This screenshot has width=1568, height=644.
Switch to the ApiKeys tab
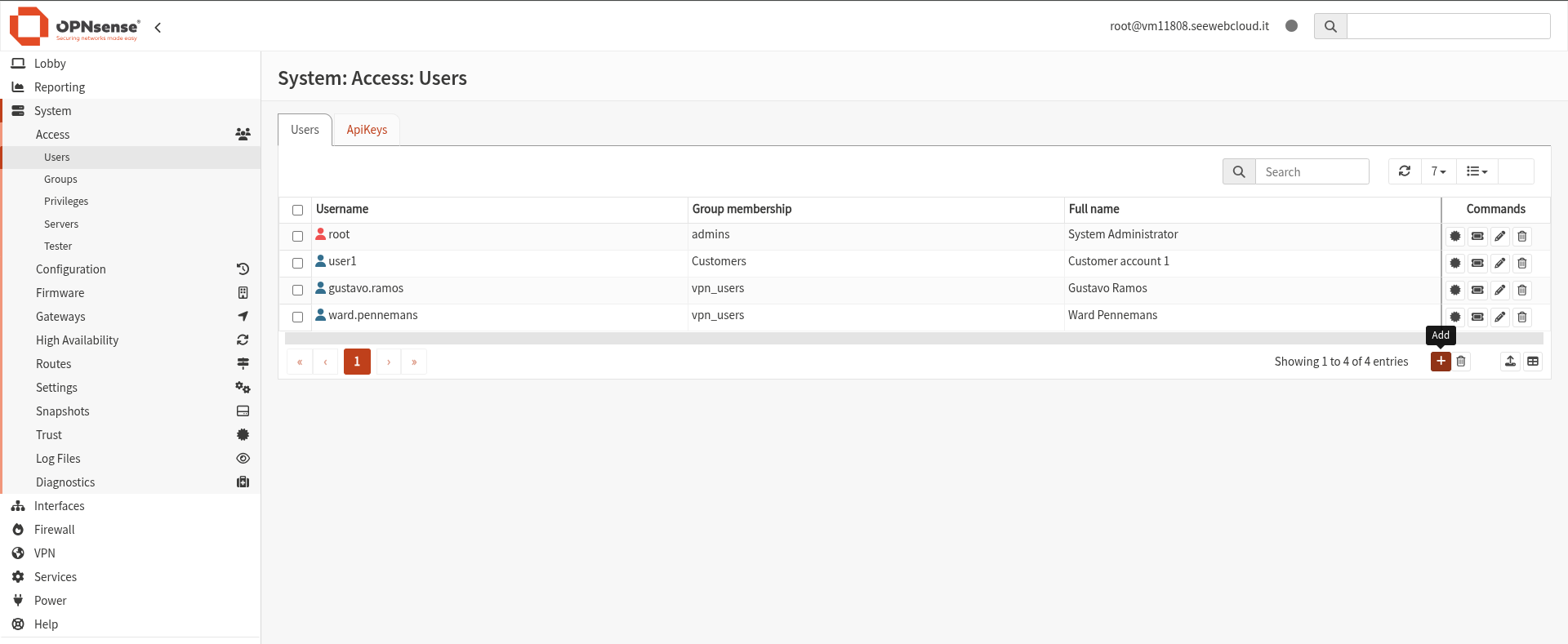click(x=367, y=130)
